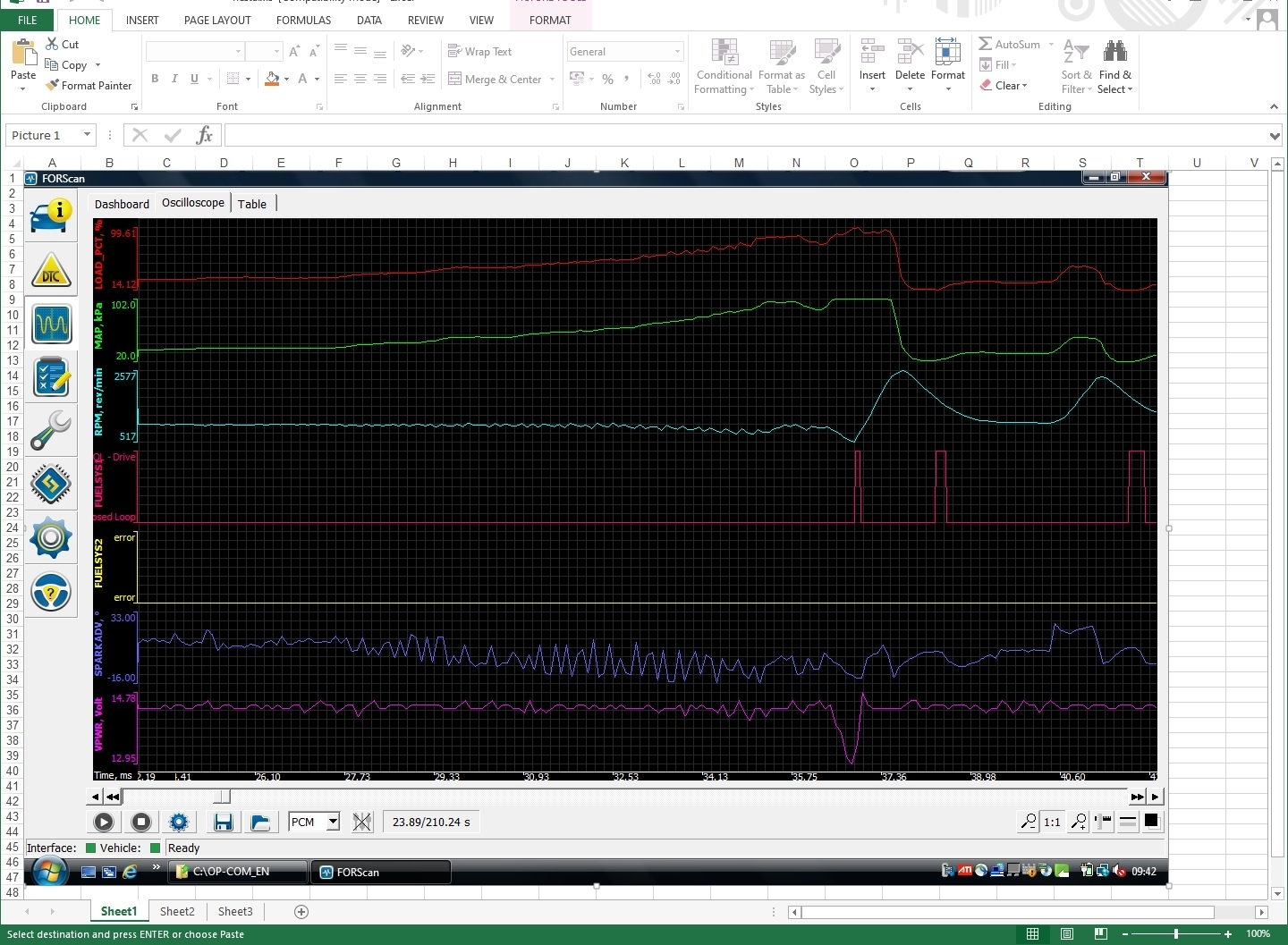Click the Cut button
1288x945 pixels.
[63, 44]
